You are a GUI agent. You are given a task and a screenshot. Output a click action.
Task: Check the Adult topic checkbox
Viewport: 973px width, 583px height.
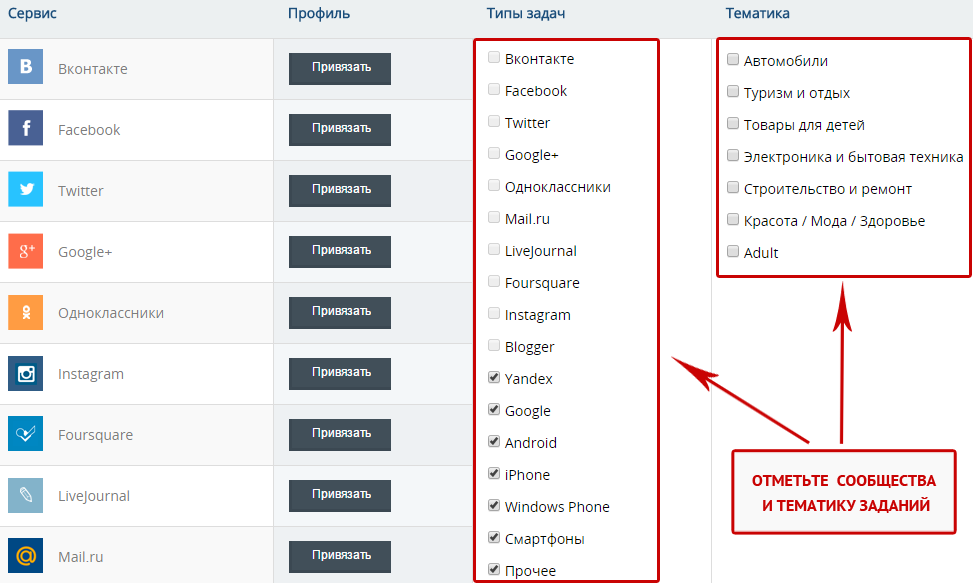(733, 251)
